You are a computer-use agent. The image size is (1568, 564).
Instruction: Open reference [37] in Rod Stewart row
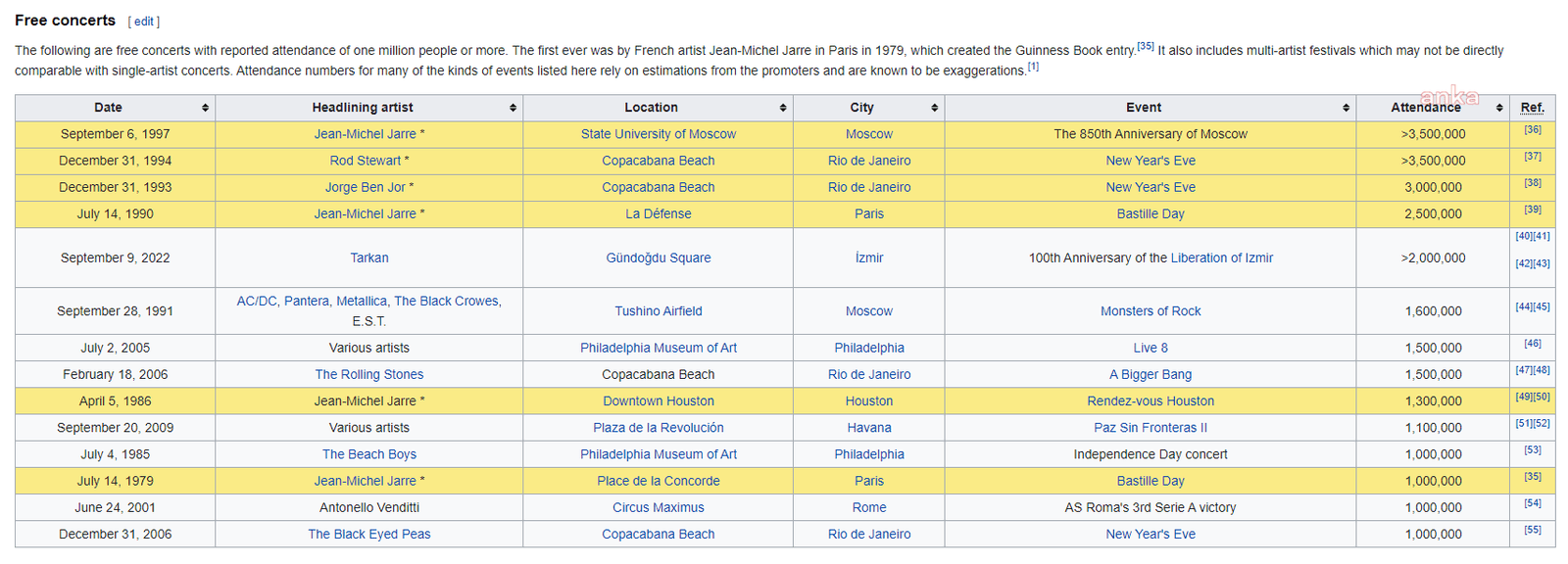tap(1533, 156)
